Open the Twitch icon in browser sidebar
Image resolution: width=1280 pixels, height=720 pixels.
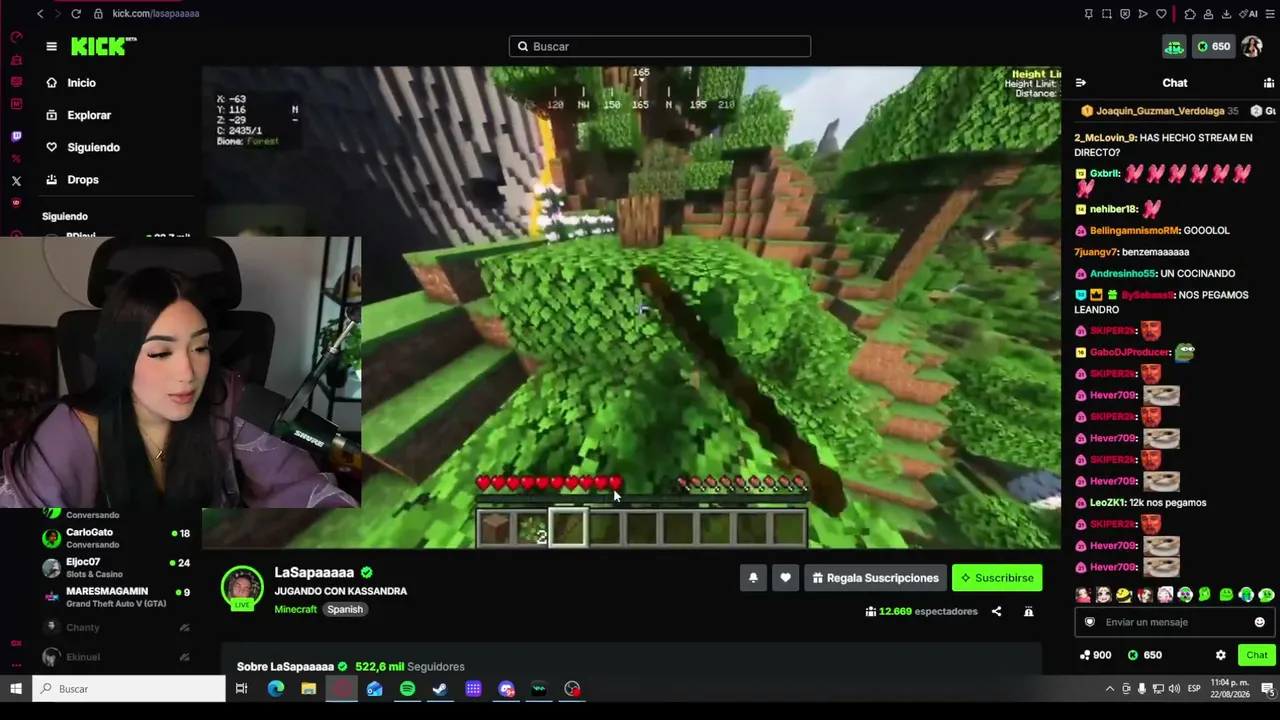(x=16, y=136)
